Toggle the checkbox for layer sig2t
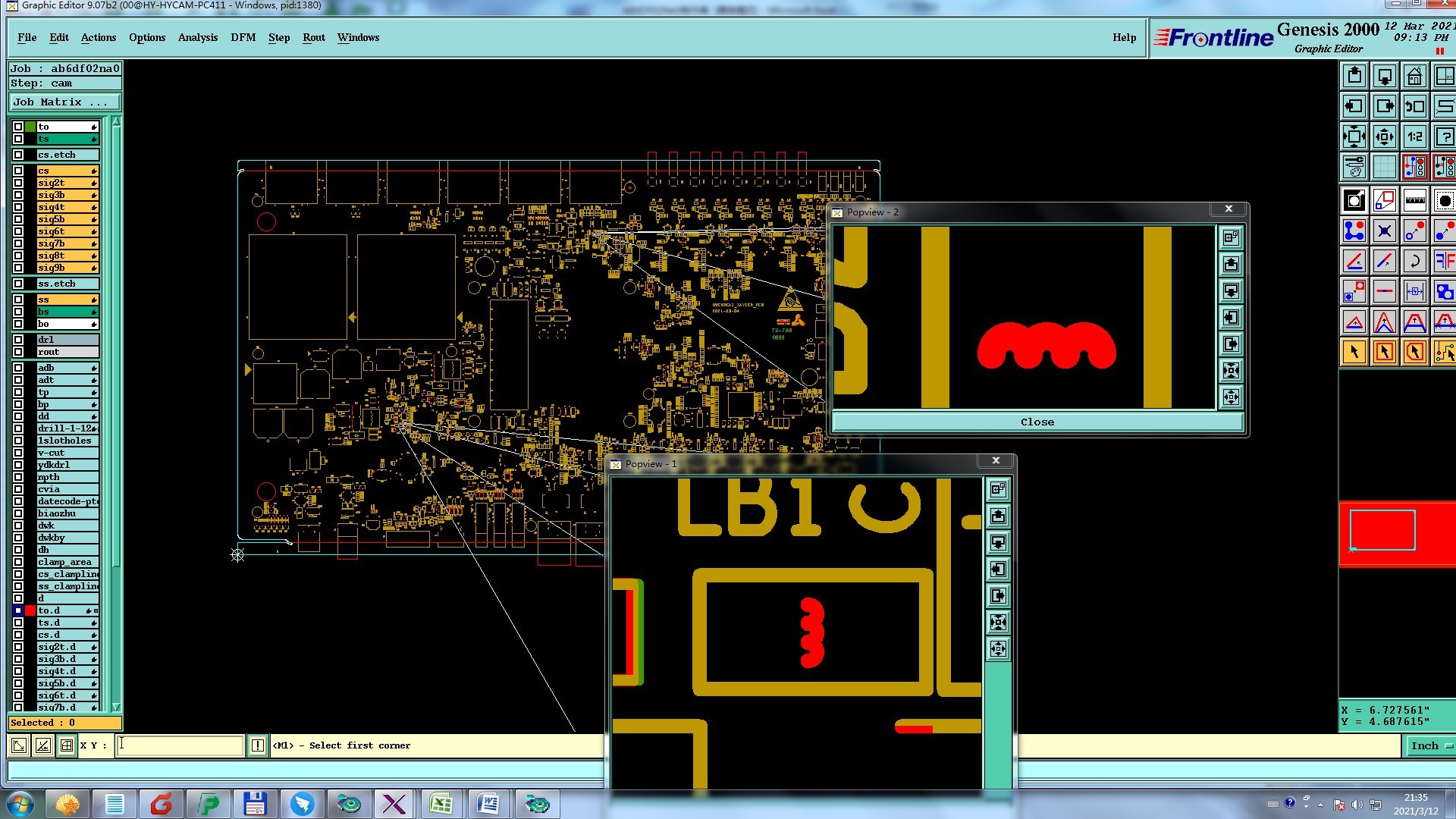 coord(18,183)
